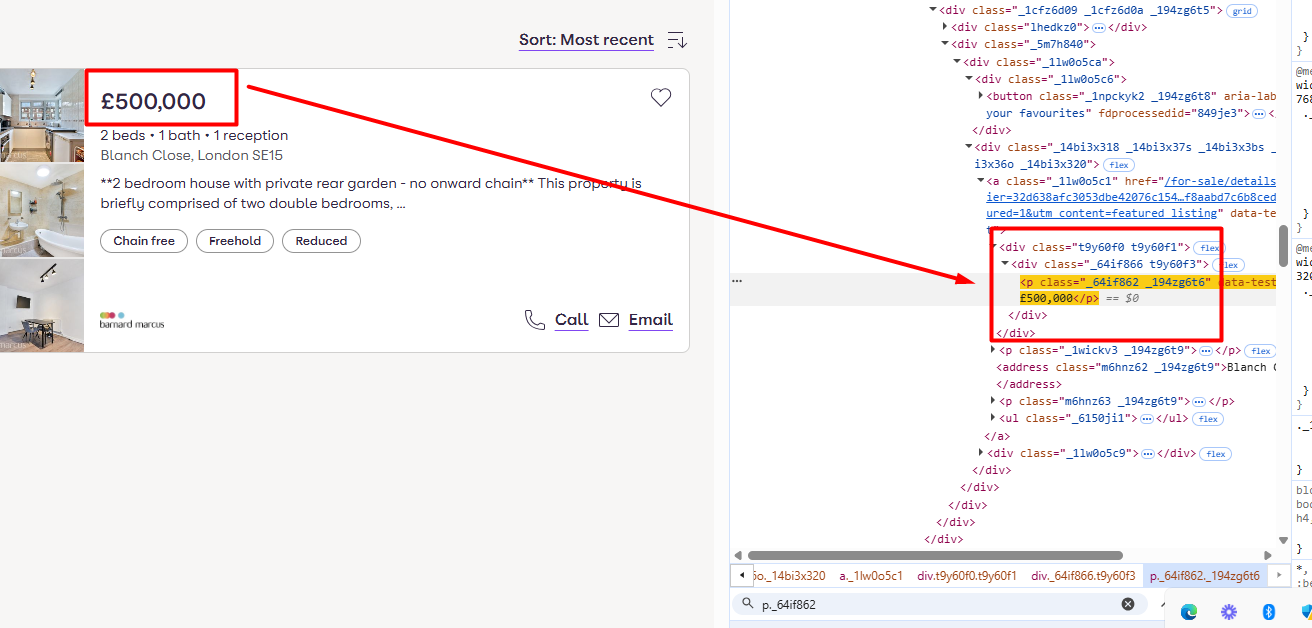The height and width of the screenshot is (628, 1312).
Task: Expand the ul element _6150ji1 node
Action: coord(993,418)
